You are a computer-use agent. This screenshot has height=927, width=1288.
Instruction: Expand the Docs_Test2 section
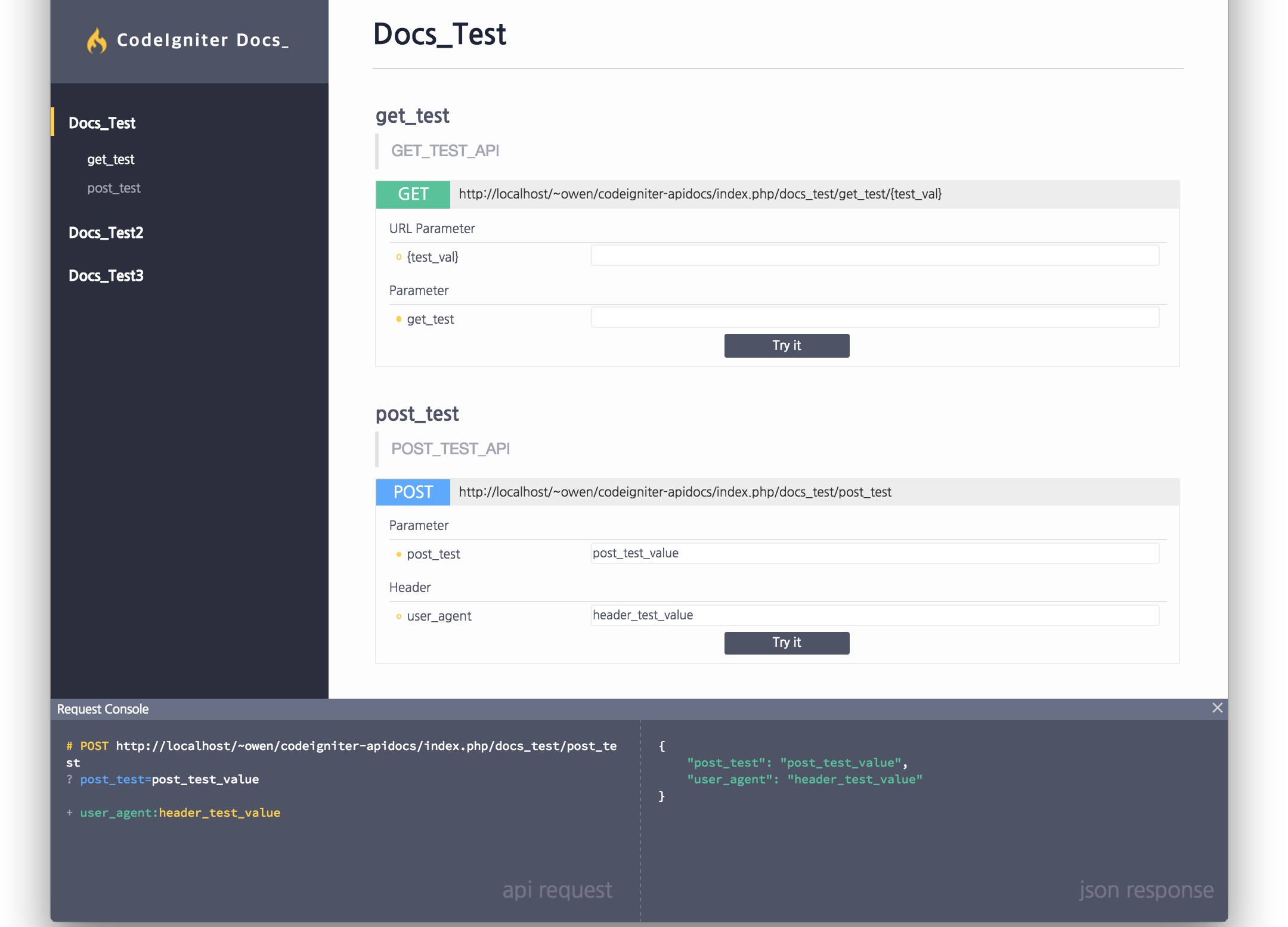[105, 232]
